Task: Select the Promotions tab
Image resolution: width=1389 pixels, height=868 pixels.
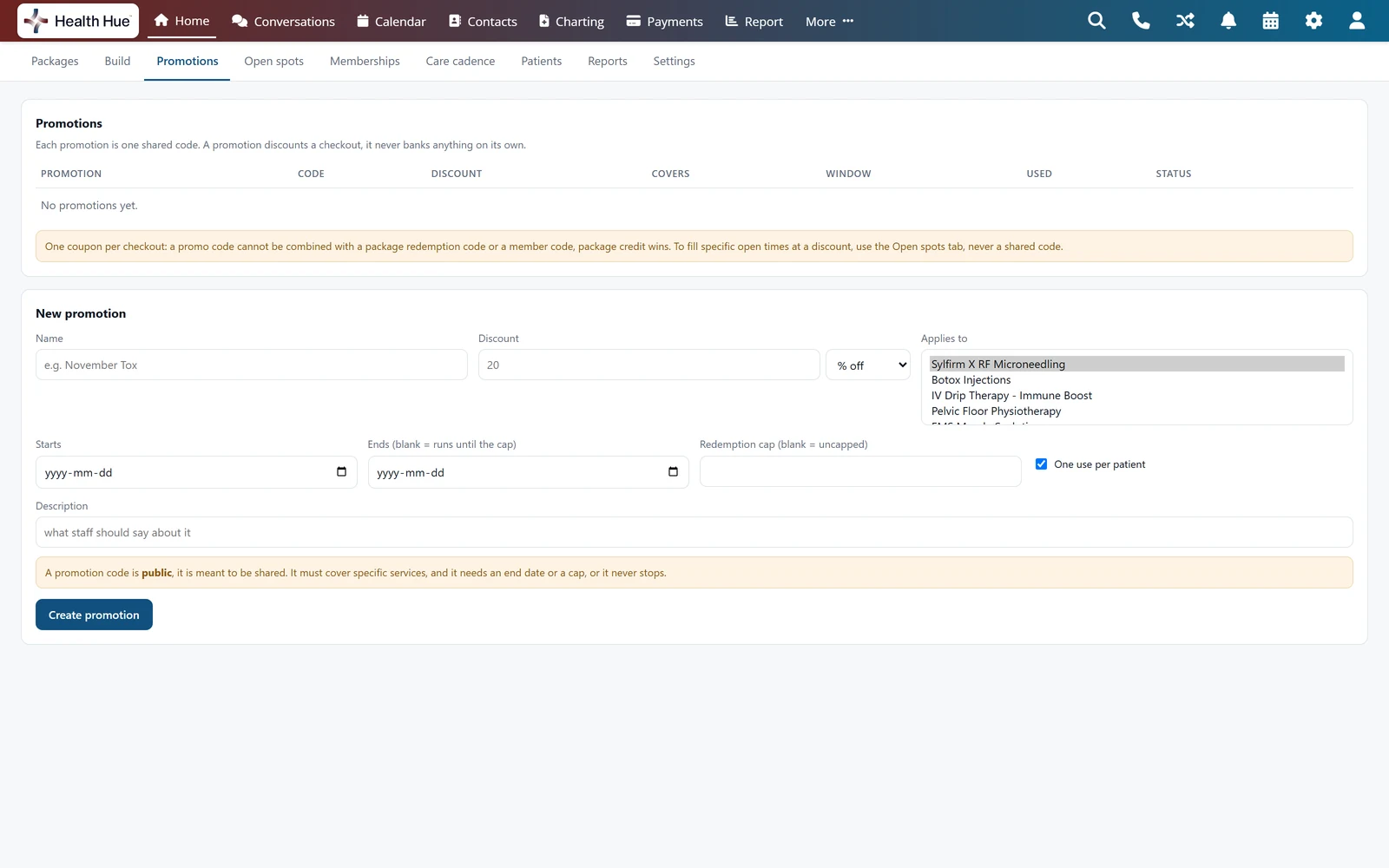Action: pyautogui.click(x=188, y=61)
